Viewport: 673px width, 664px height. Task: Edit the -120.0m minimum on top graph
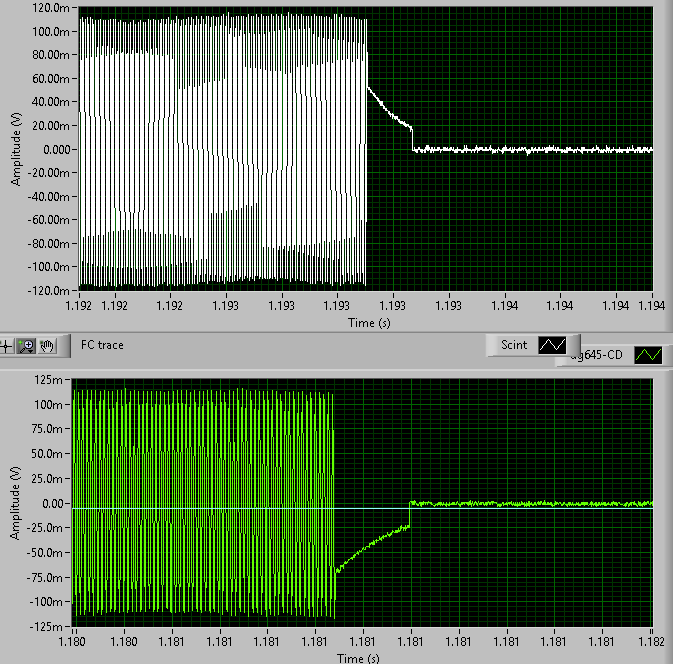49,291
